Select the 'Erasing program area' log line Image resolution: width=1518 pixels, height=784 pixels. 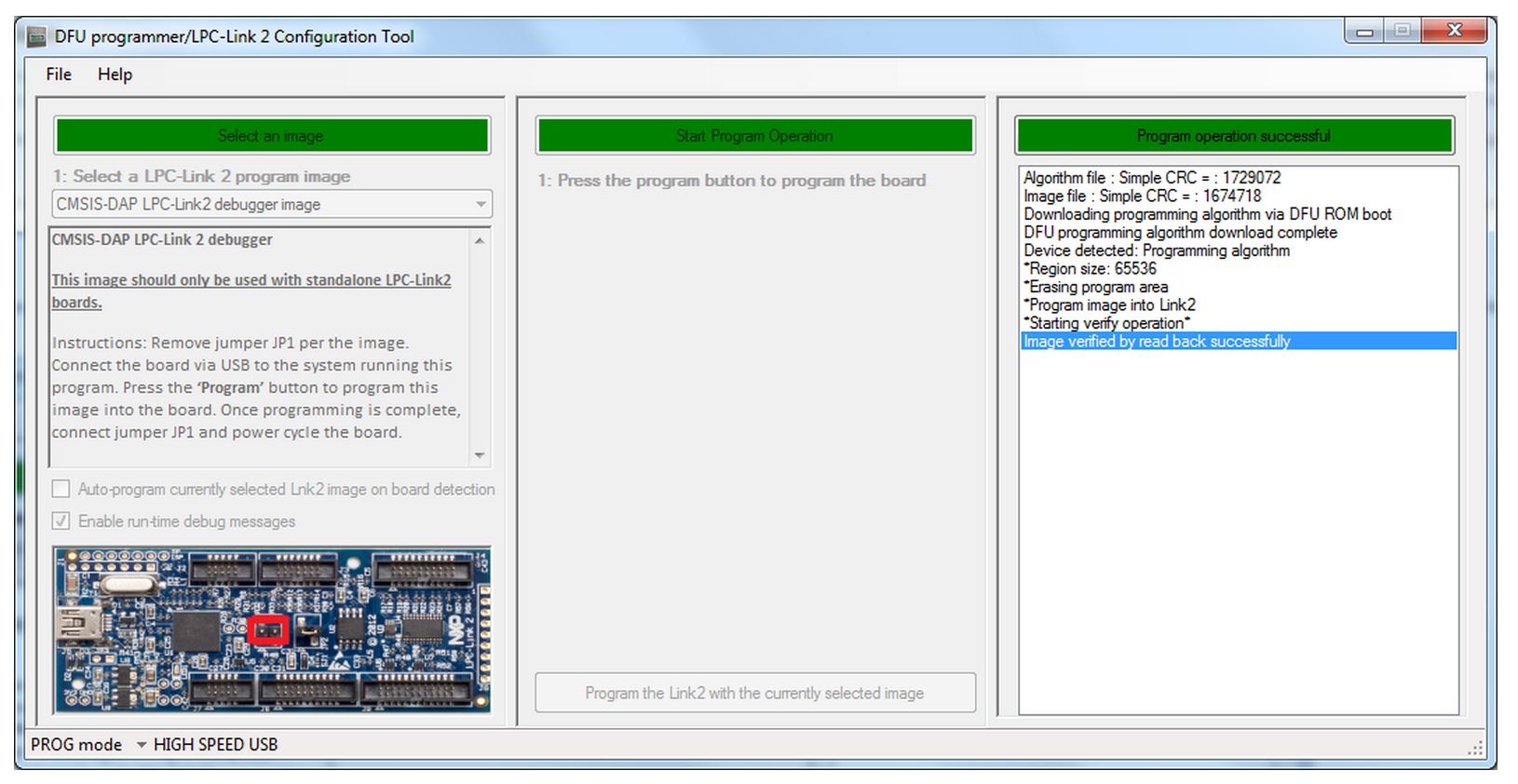point(1238,287)
